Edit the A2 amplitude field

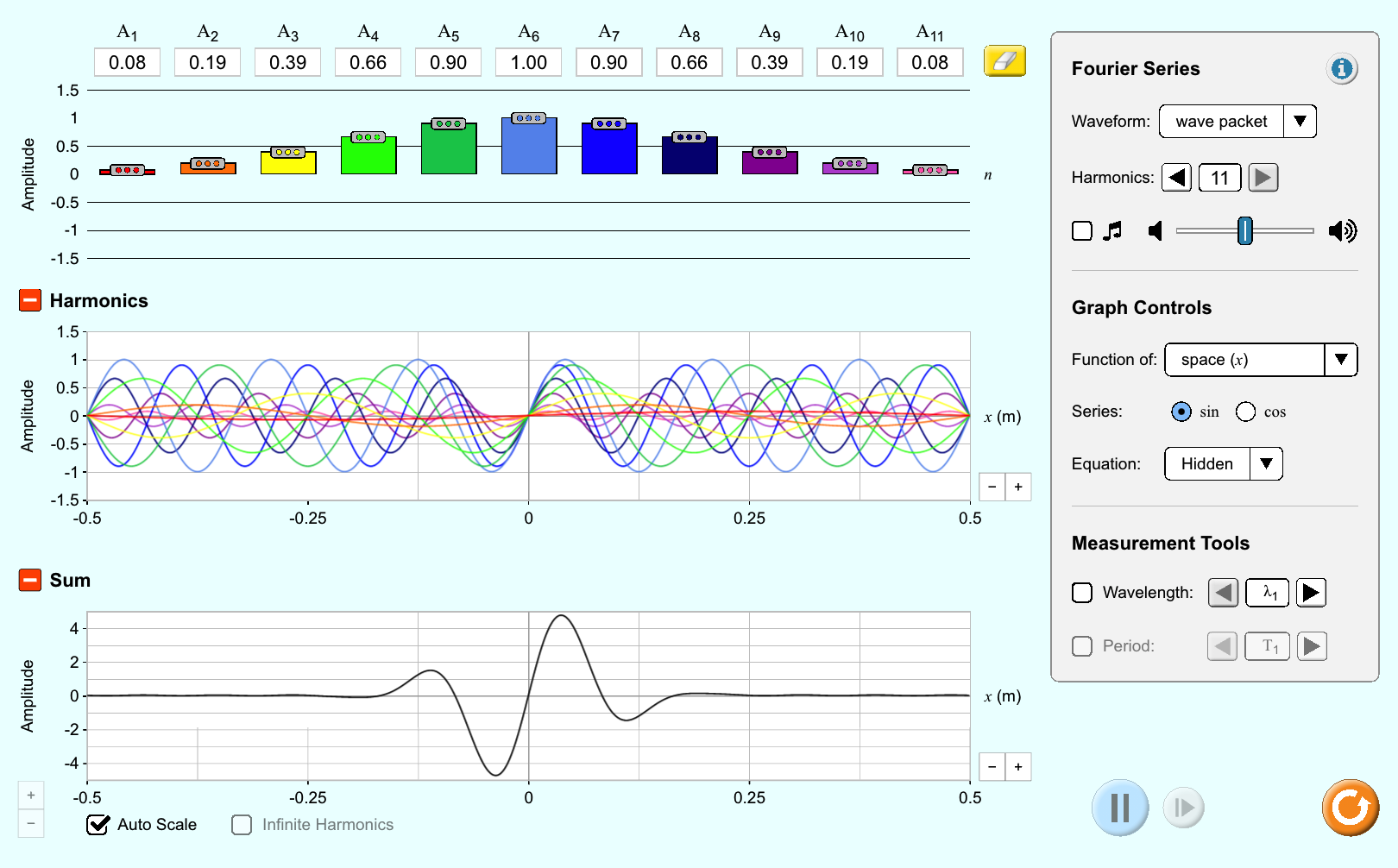click(x=207, y=63)
